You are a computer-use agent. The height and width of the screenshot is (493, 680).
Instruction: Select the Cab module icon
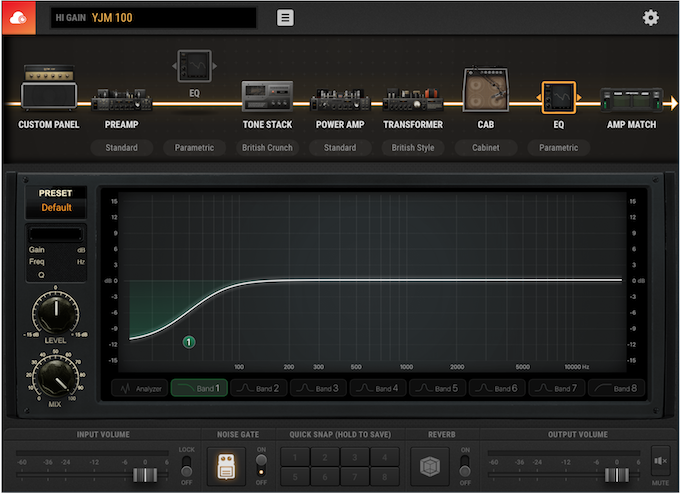[486, 89]
